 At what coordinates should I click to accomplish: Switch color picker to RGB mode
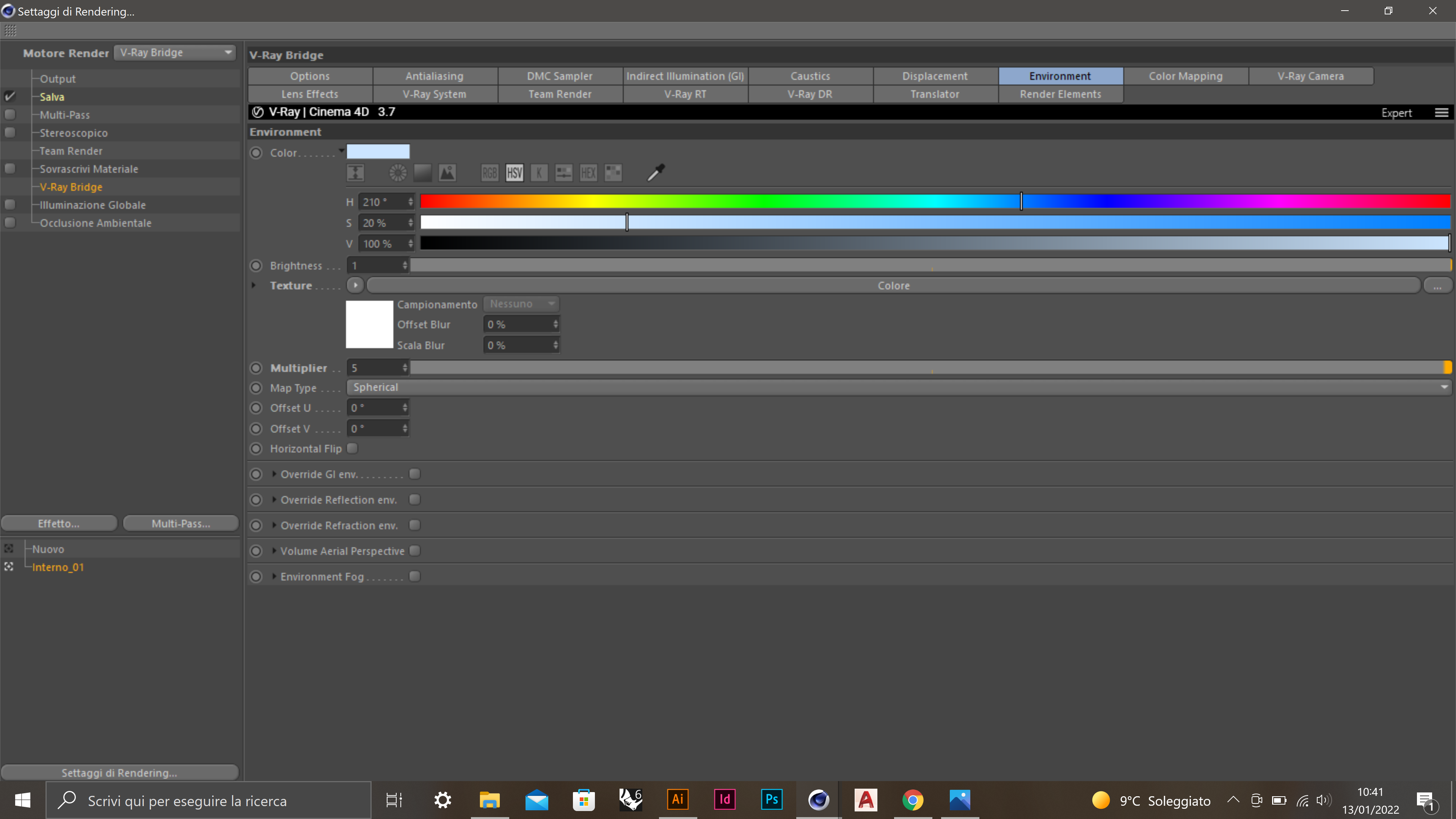point(490,173)
